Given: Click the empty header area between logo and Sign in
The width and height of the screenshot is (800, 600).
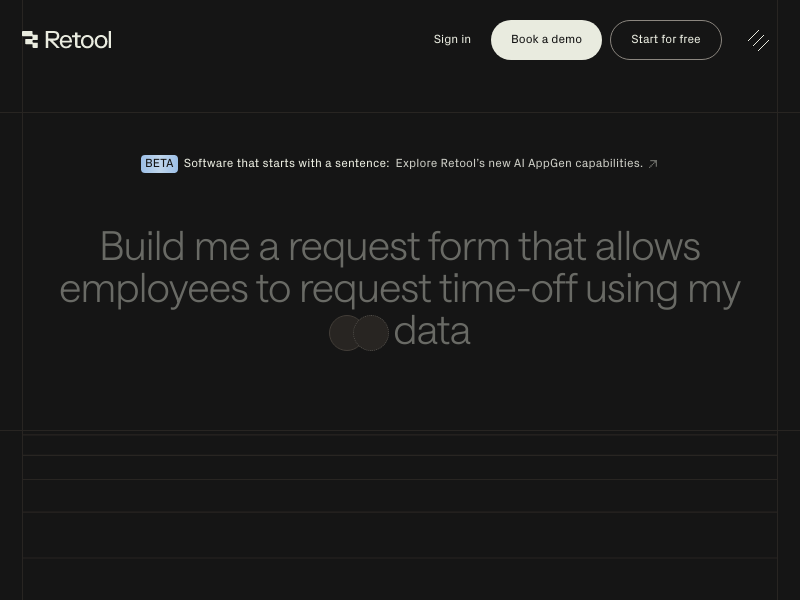Looking at the screenshot, I should click(x=270, y=40).
